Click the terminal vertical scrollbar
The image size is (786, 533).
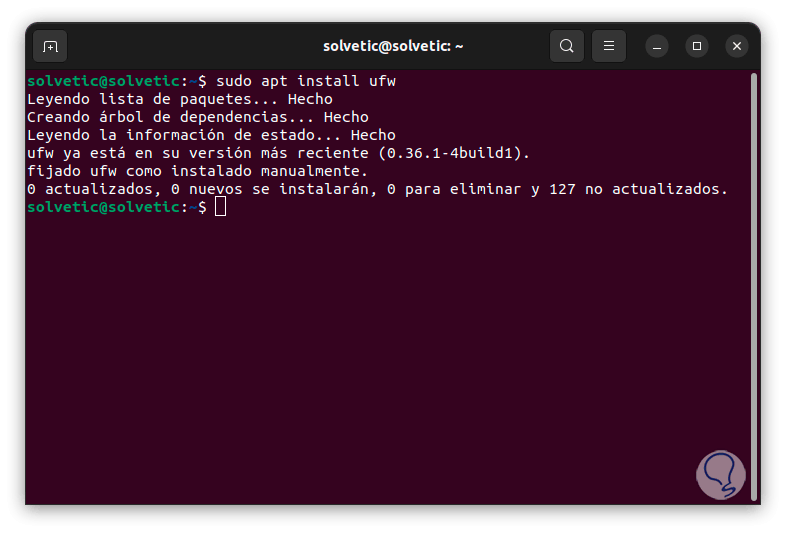(753, 287)
